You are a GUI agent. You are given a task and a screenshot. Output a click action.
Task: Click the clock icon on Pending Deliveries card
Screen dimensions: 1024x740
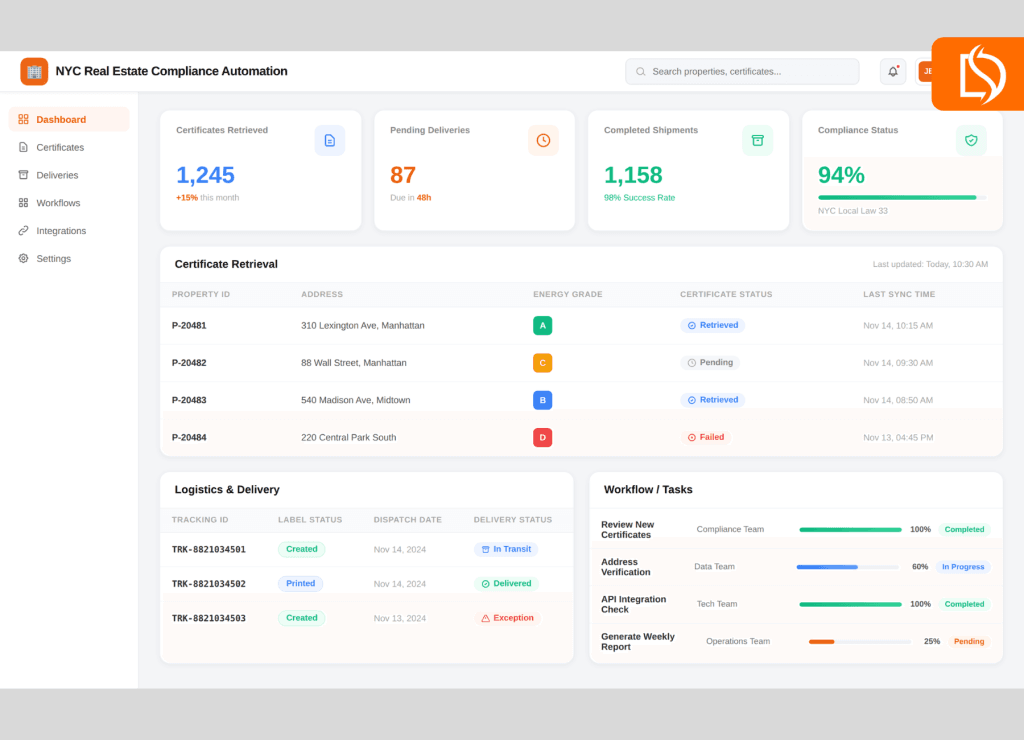pos(543,140)
